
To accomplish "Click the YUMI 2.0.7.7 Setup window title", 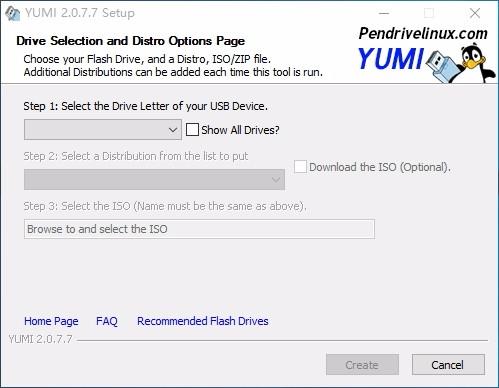I will pos(80,13).
